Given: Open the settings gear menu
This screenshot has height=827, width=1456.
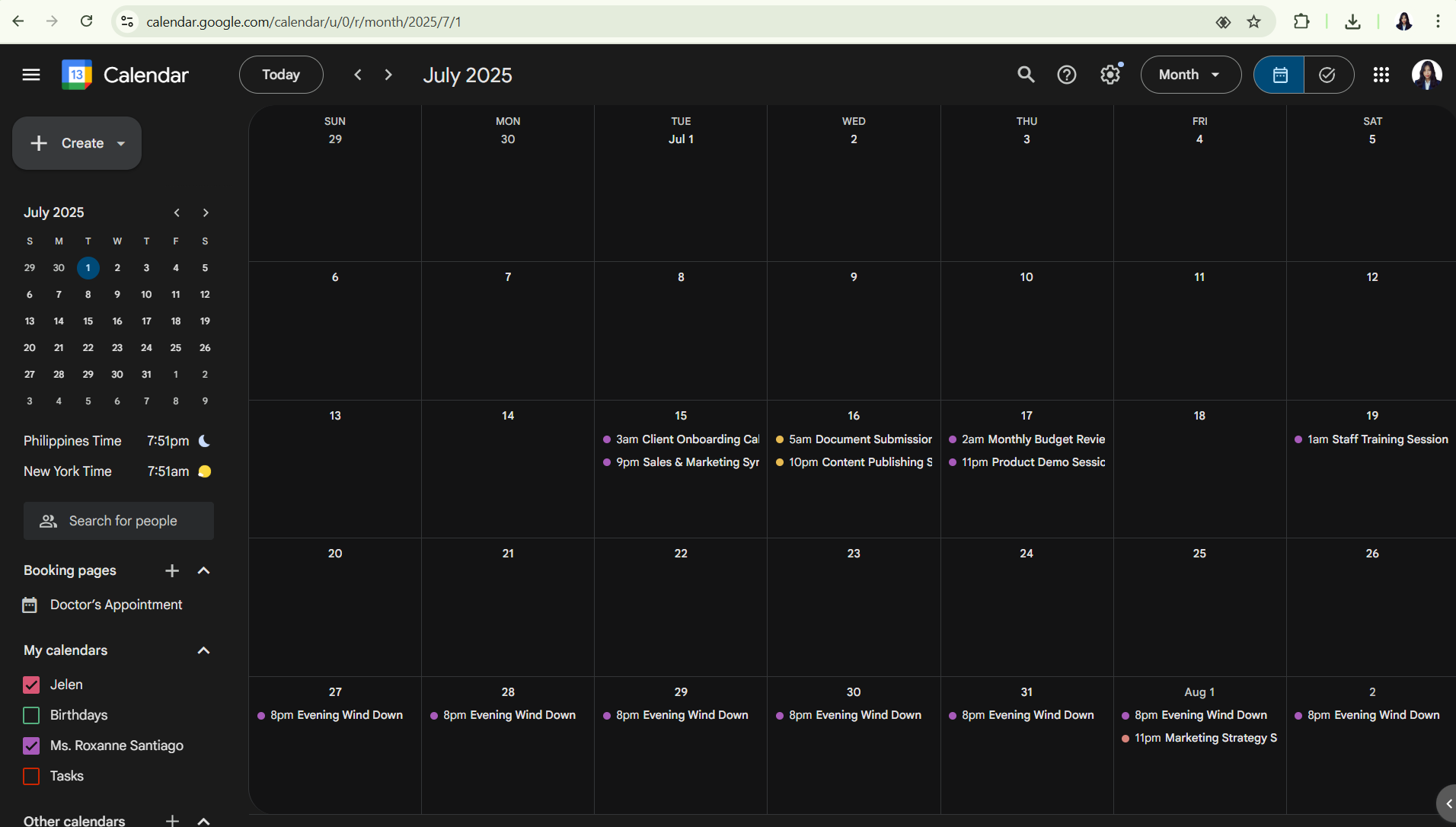Looking at the screenshot, I should tap(1110, 75).
